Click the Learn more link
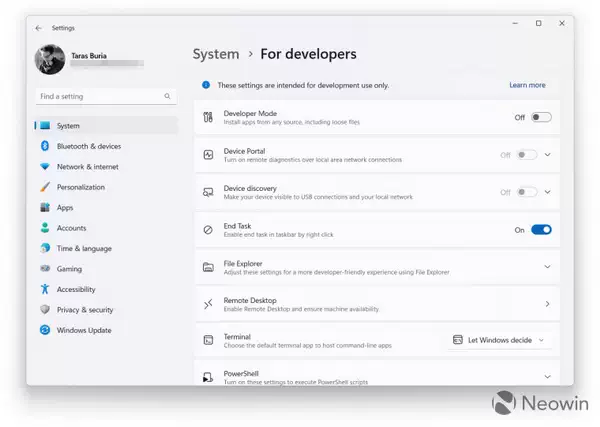The width and height of the screenshot is (600, 427). pyautogui.click(x=527, y=85)
